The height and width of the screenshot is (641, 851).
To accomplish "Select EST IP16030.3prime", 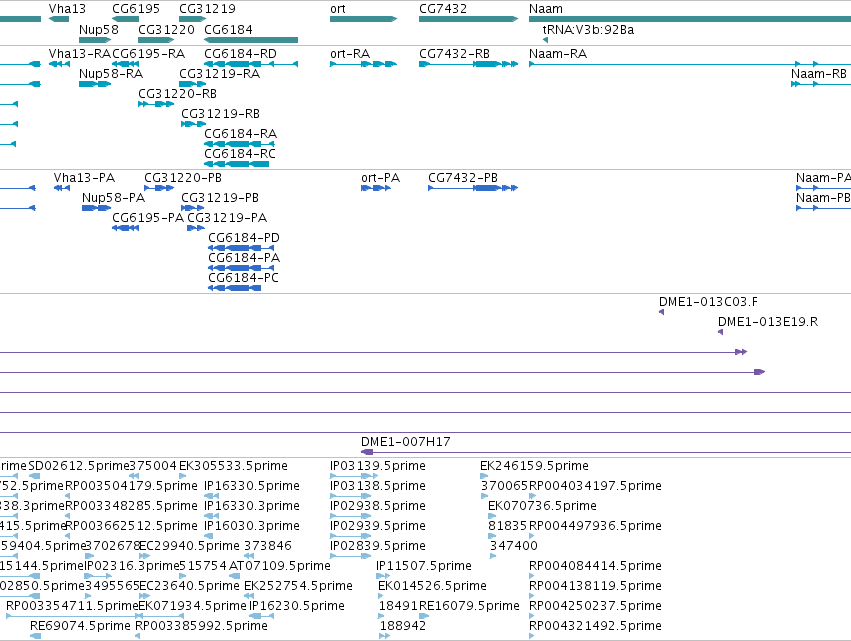I will (207, 536).
